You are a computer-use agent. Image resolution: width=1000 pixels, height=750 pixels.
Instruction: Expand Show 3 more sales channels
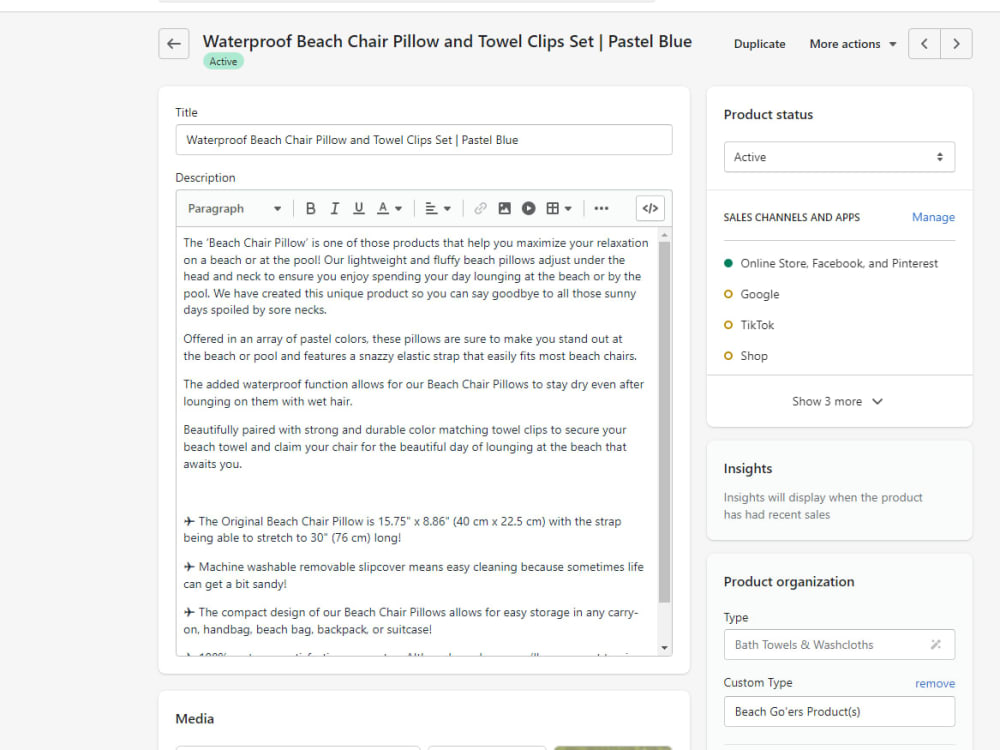click(x=837, y=401)
